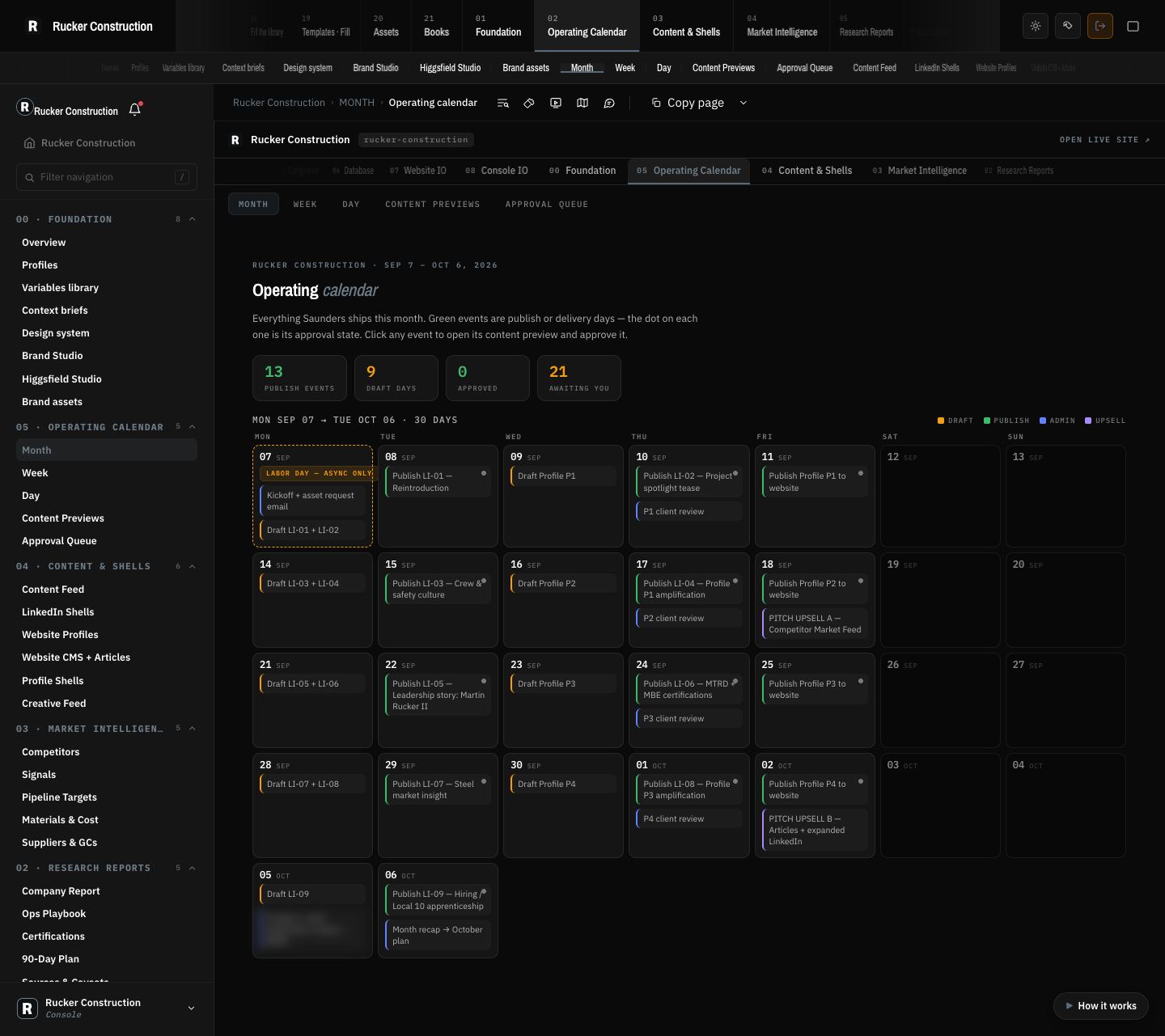Viewport: 1165px width, 1036px height.
Task: Open the Month recap → October plan event
Action: pyautogui.click(x=438, y=935)
